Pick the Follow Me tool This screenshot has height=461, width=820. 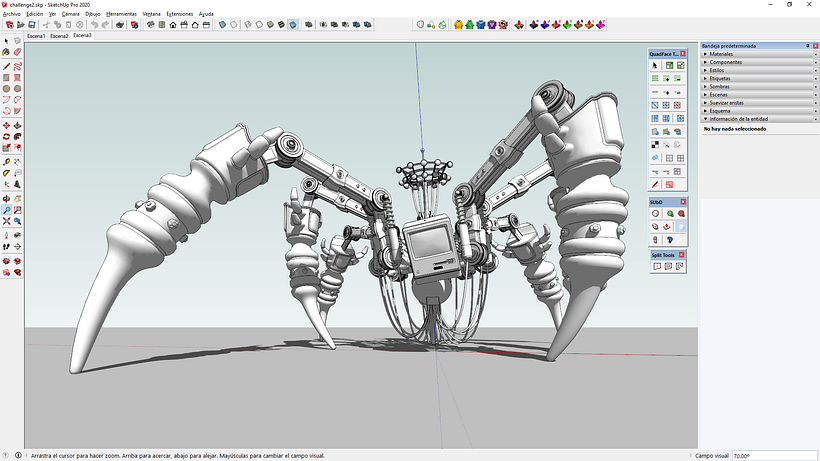tap(17, 136)
